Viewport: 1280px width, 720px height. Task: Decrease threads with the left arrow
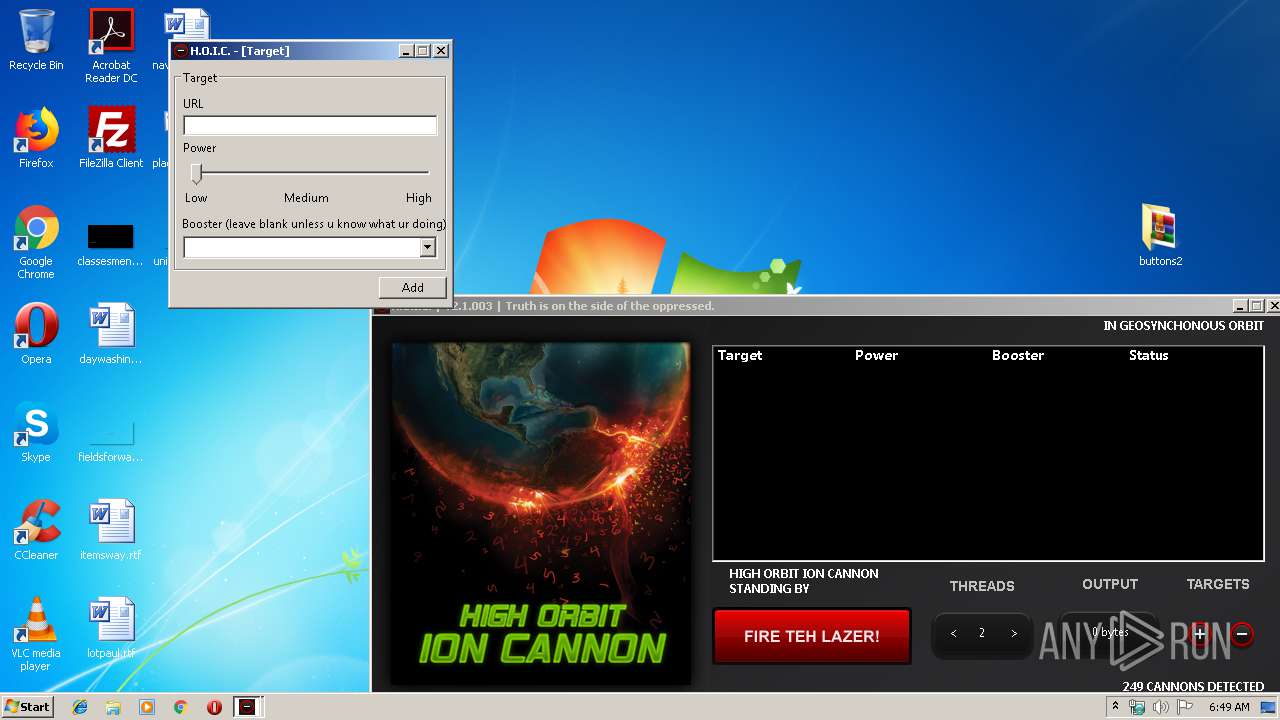click(953, 633)
